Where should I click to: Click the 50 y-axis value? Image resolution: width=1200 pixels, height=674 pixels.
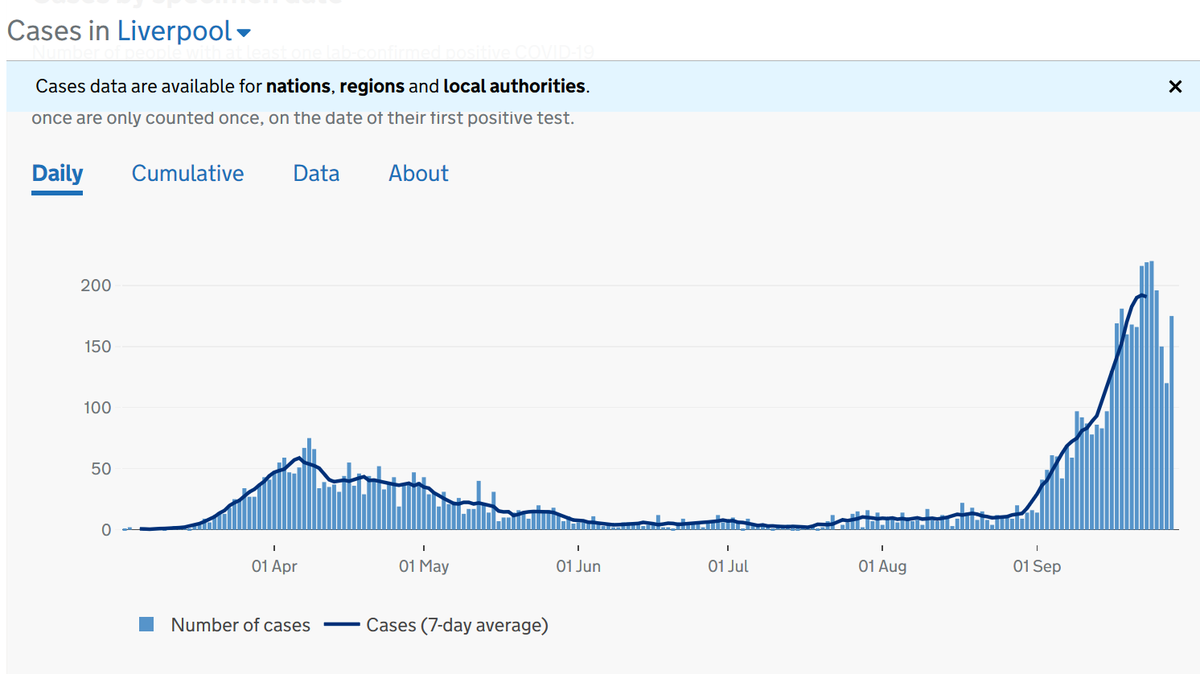(x=100, y=469)
